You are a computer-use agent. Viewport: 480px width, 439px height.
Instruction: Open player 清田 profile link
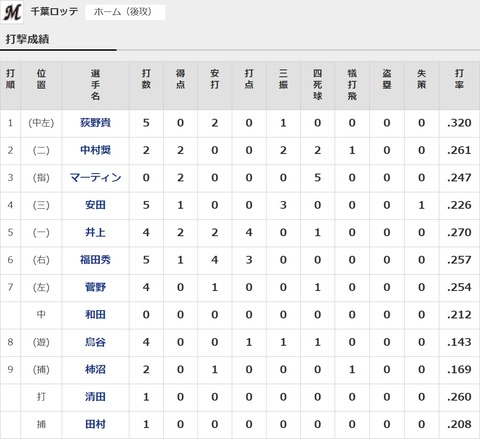click(x=95, y=397)
